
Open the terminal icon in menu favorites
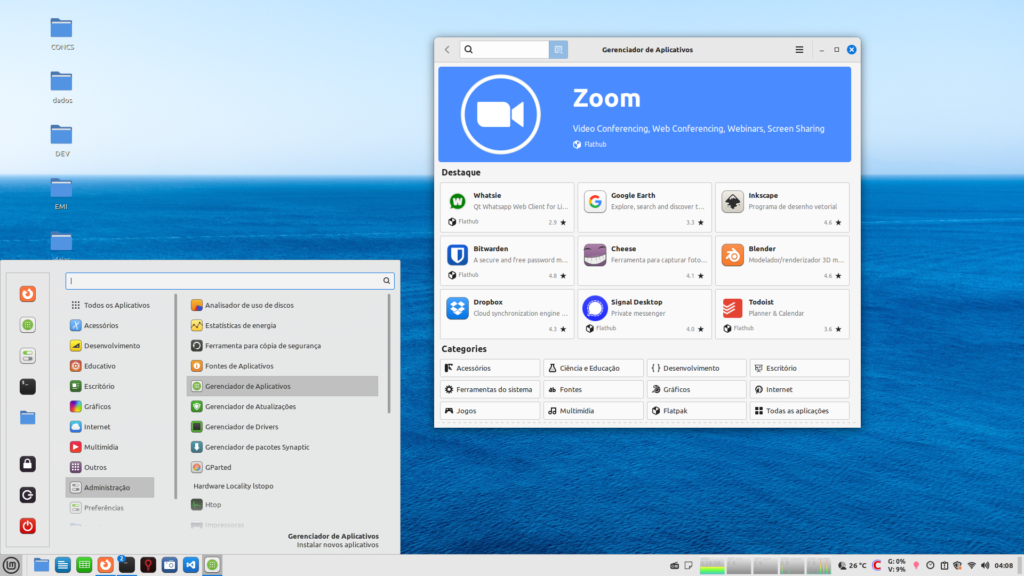[28, 386]
